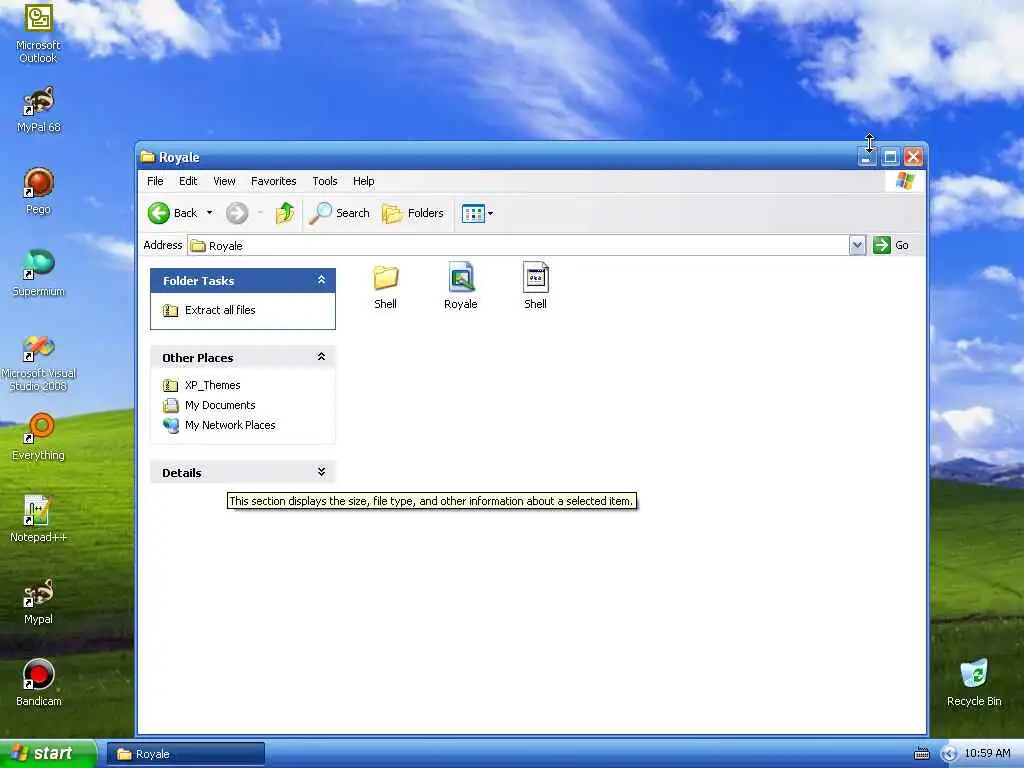
Task: Click the greyed Forward arrow icon
Action: [237, 213]
